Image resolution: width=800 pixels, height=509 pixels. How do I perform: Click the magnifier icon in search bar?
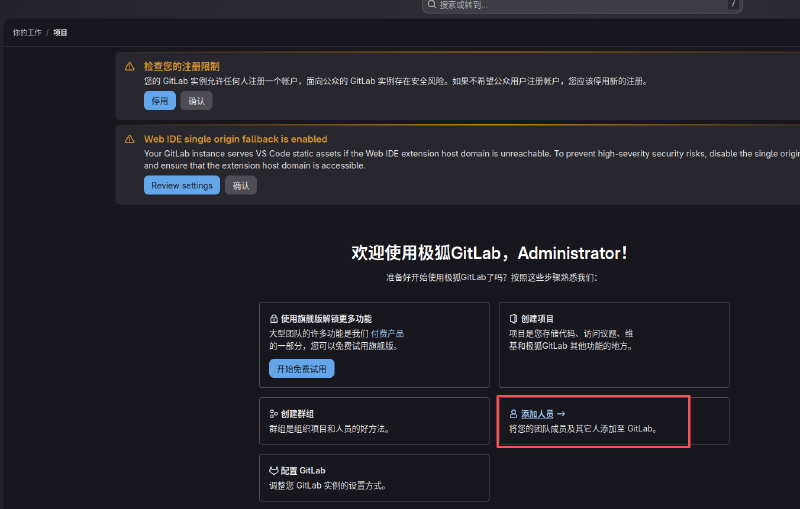pos(432,5)
